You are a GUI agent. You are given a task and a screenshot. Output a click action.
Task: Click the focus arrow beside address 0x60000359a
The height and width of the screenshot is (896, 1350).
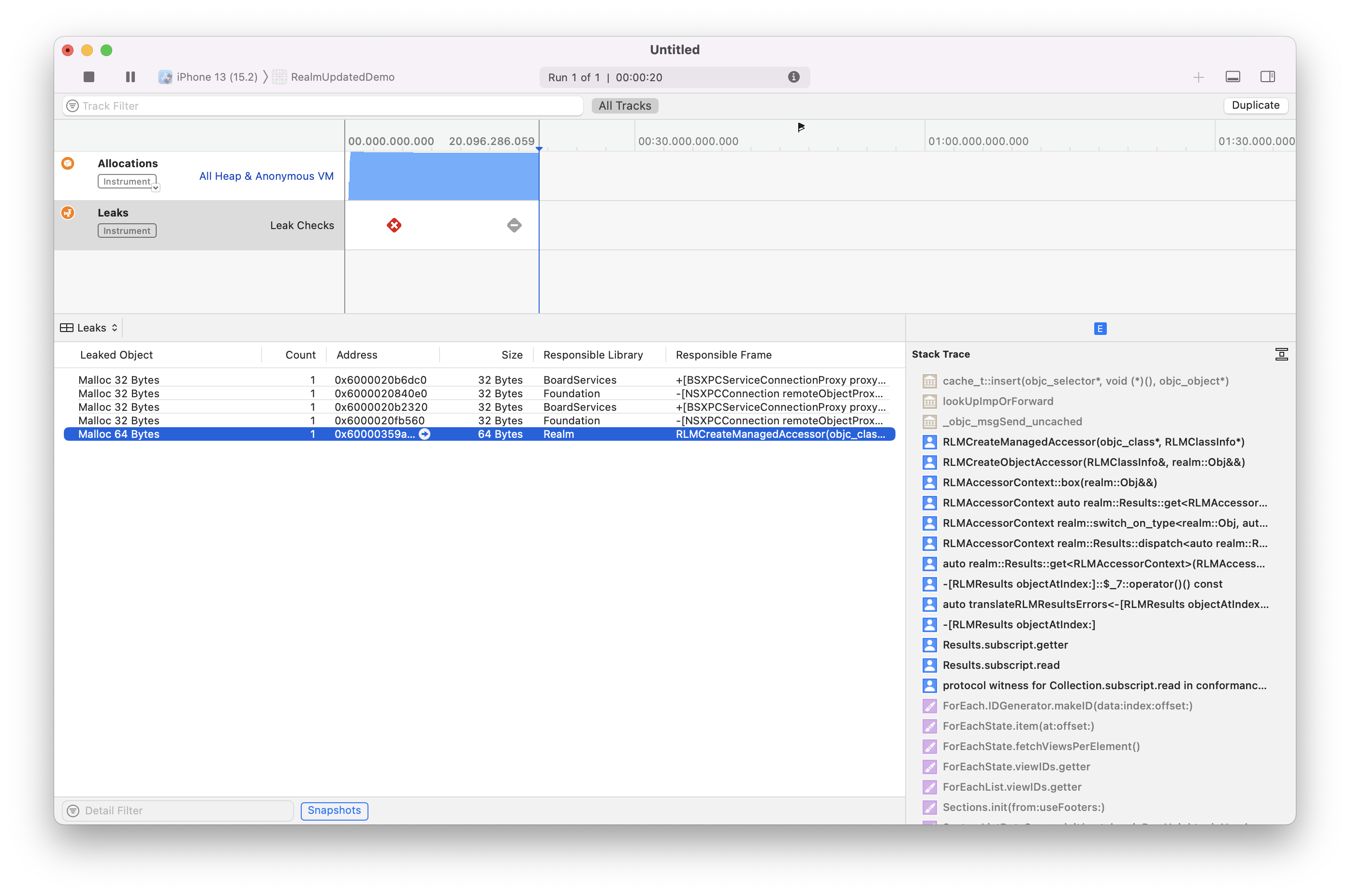coord(425,434)
